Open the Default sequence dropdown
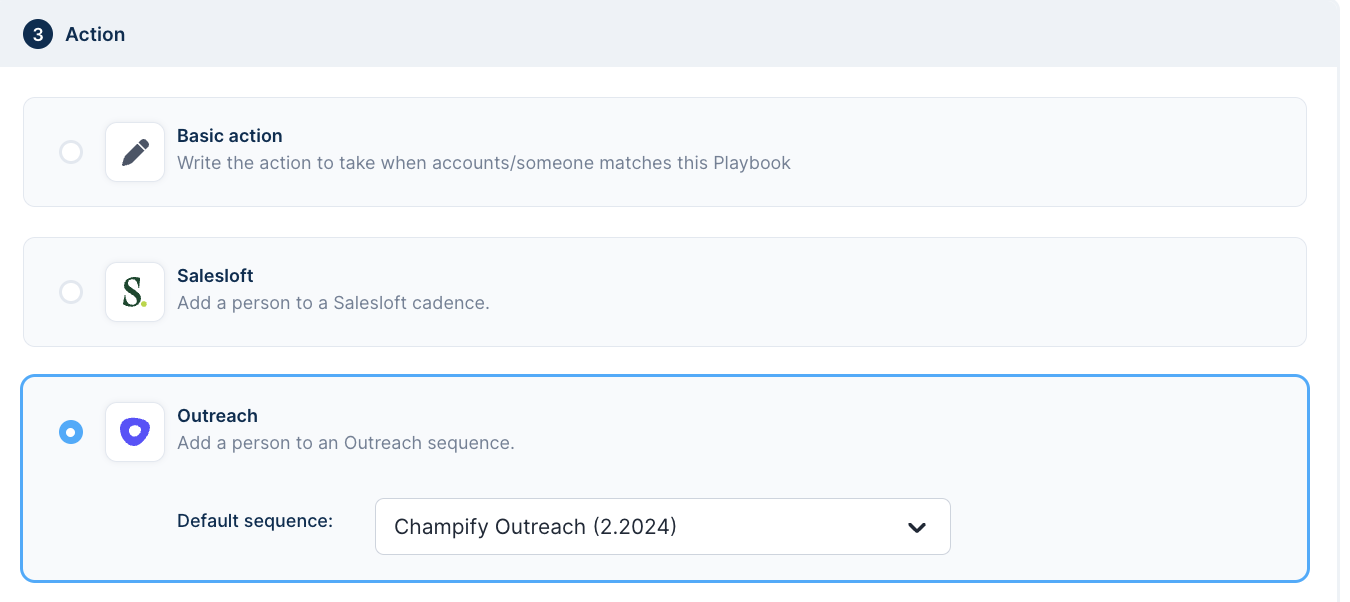1350x602 pixels. [662, 527]
